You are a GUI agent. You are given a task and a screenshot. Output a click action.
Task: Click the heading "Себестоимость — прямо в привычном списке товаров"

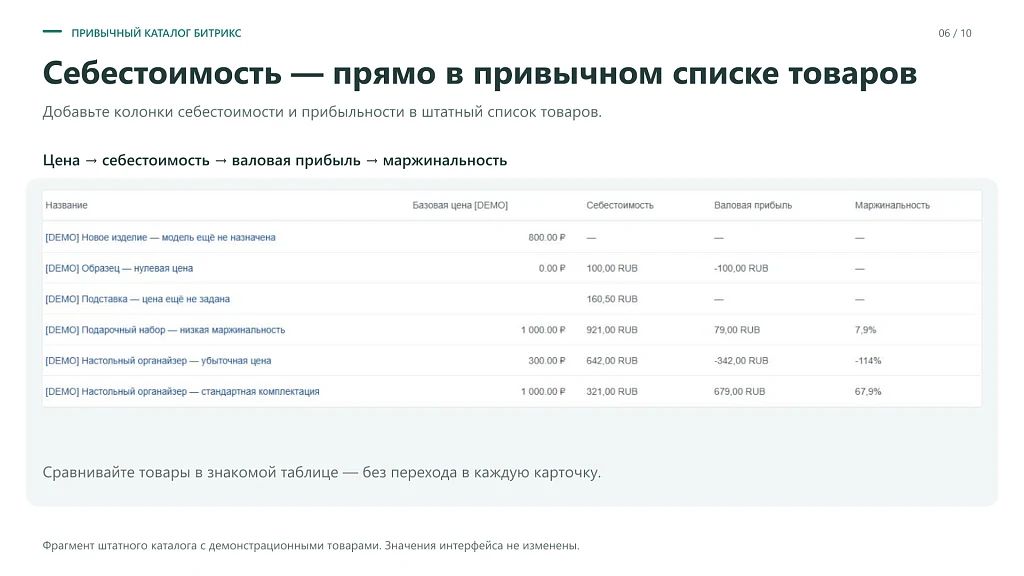[480, 74]
